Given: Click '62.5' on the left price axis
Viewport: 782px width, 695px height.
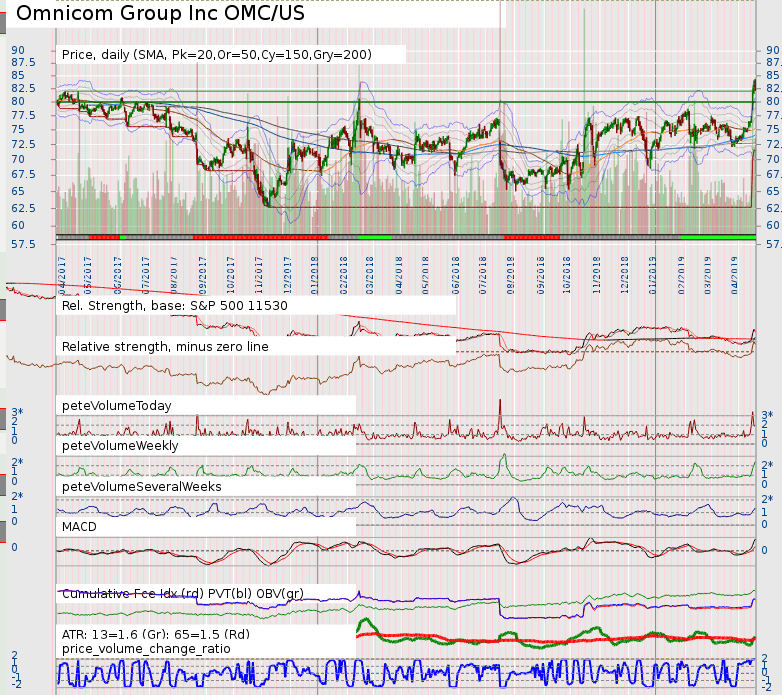Looking at the screenshot, I should click(x=23, y=208).
